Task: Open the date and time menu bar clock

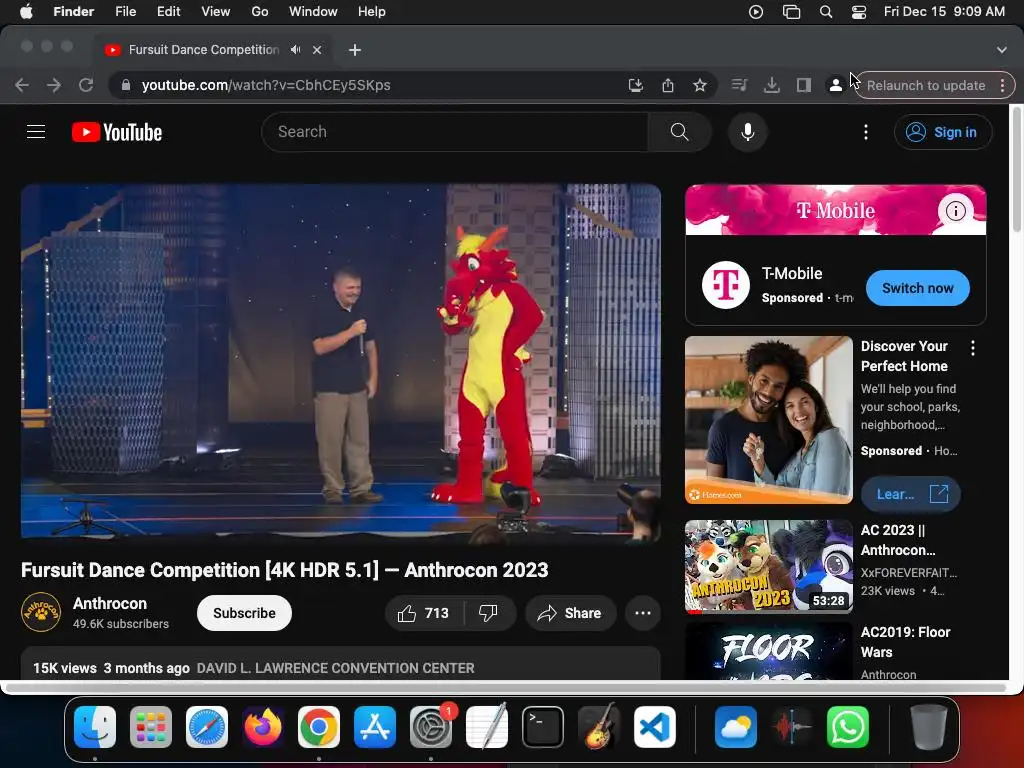Action: [944, 12]
